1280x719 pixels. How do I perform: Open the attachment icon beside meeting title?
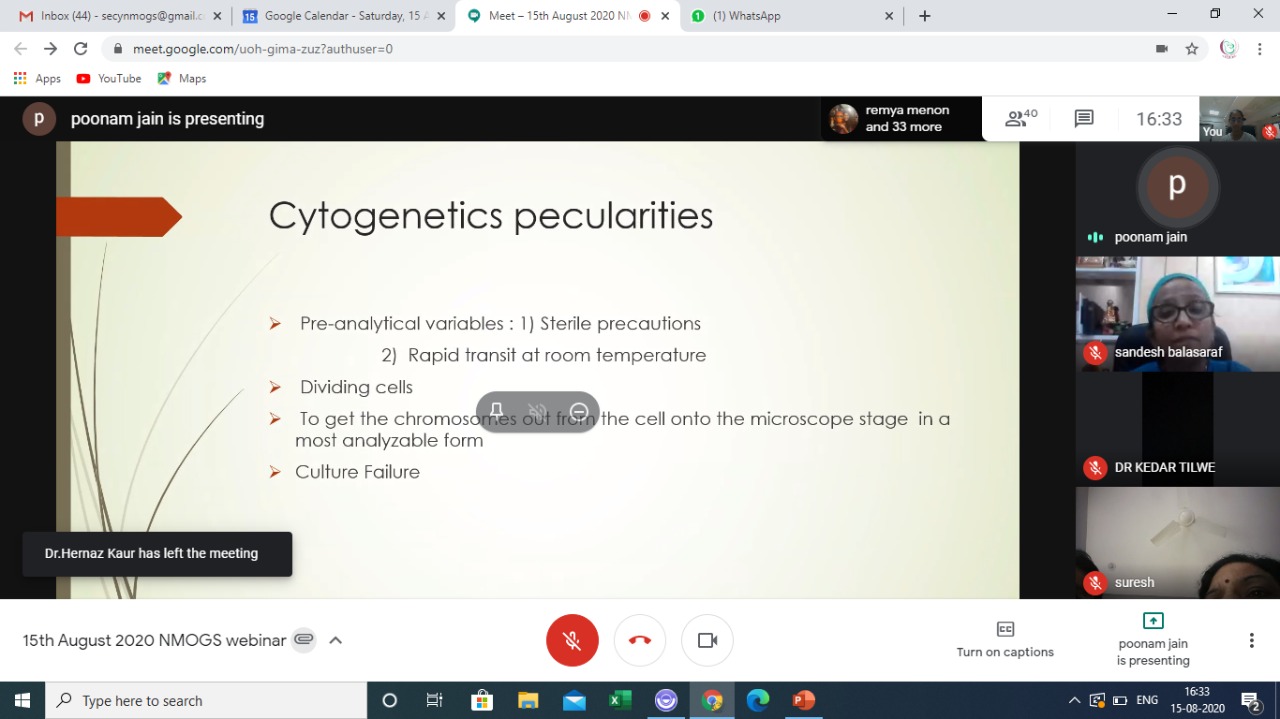(x=304, y=640)
